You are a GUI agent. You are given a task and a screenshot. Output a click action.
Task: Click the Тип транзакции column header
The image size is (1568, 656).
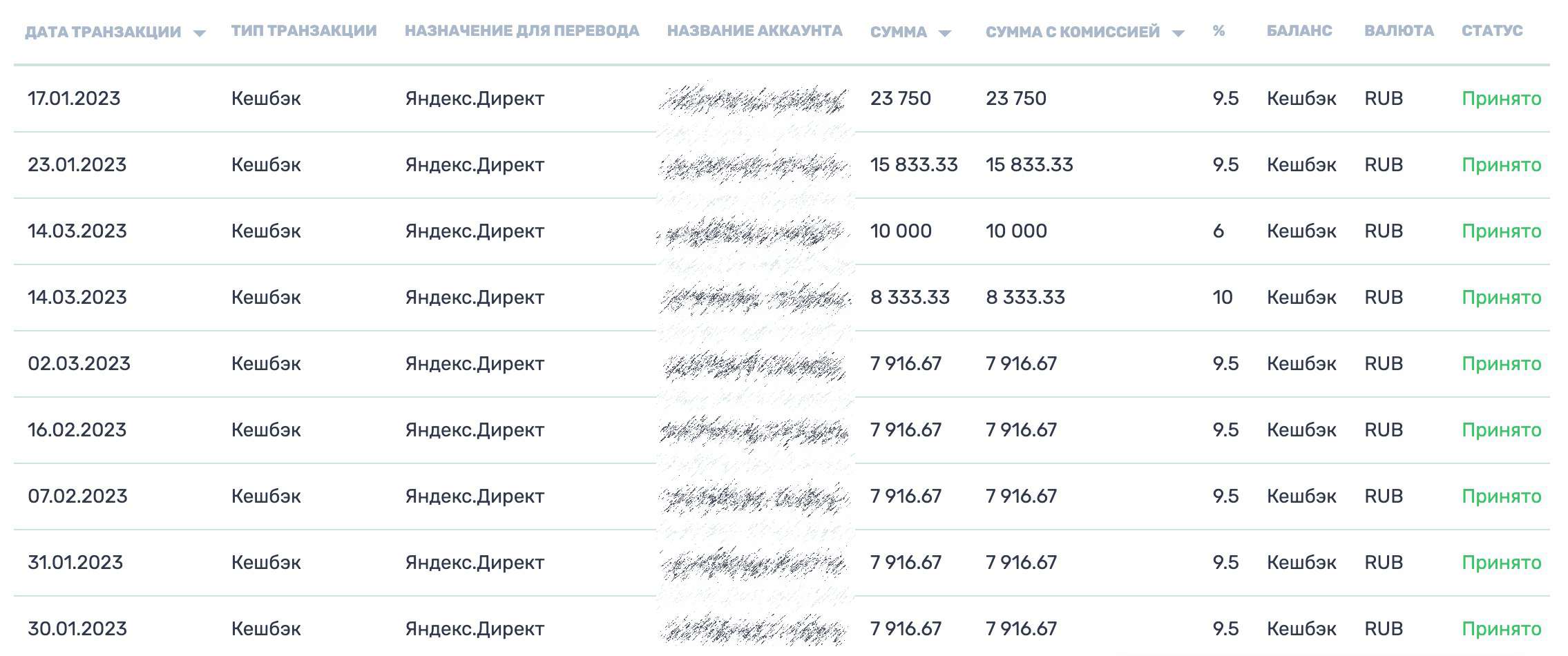[304, 31]
